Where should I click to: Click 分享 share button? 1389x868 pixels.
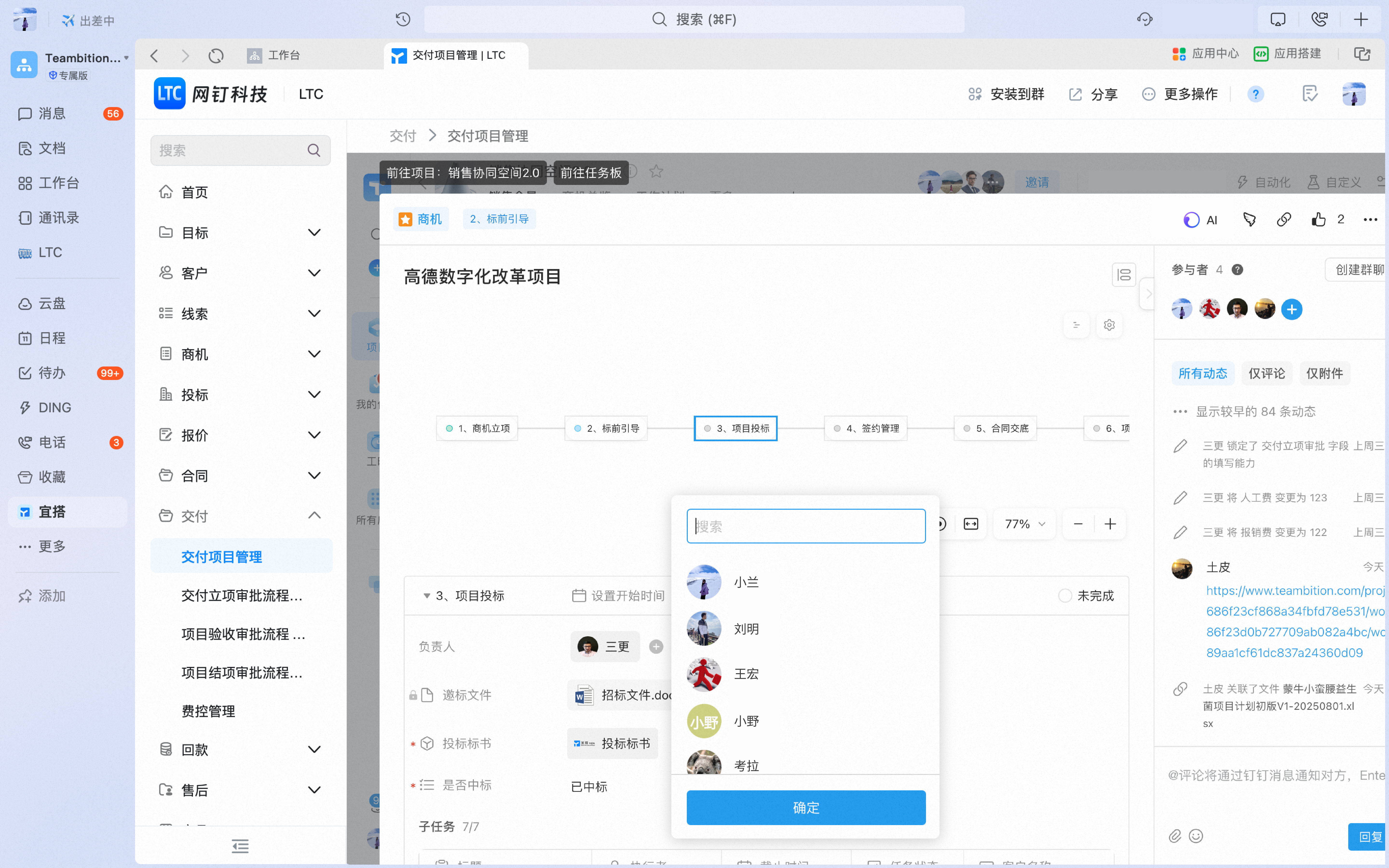click(1093, 94)
